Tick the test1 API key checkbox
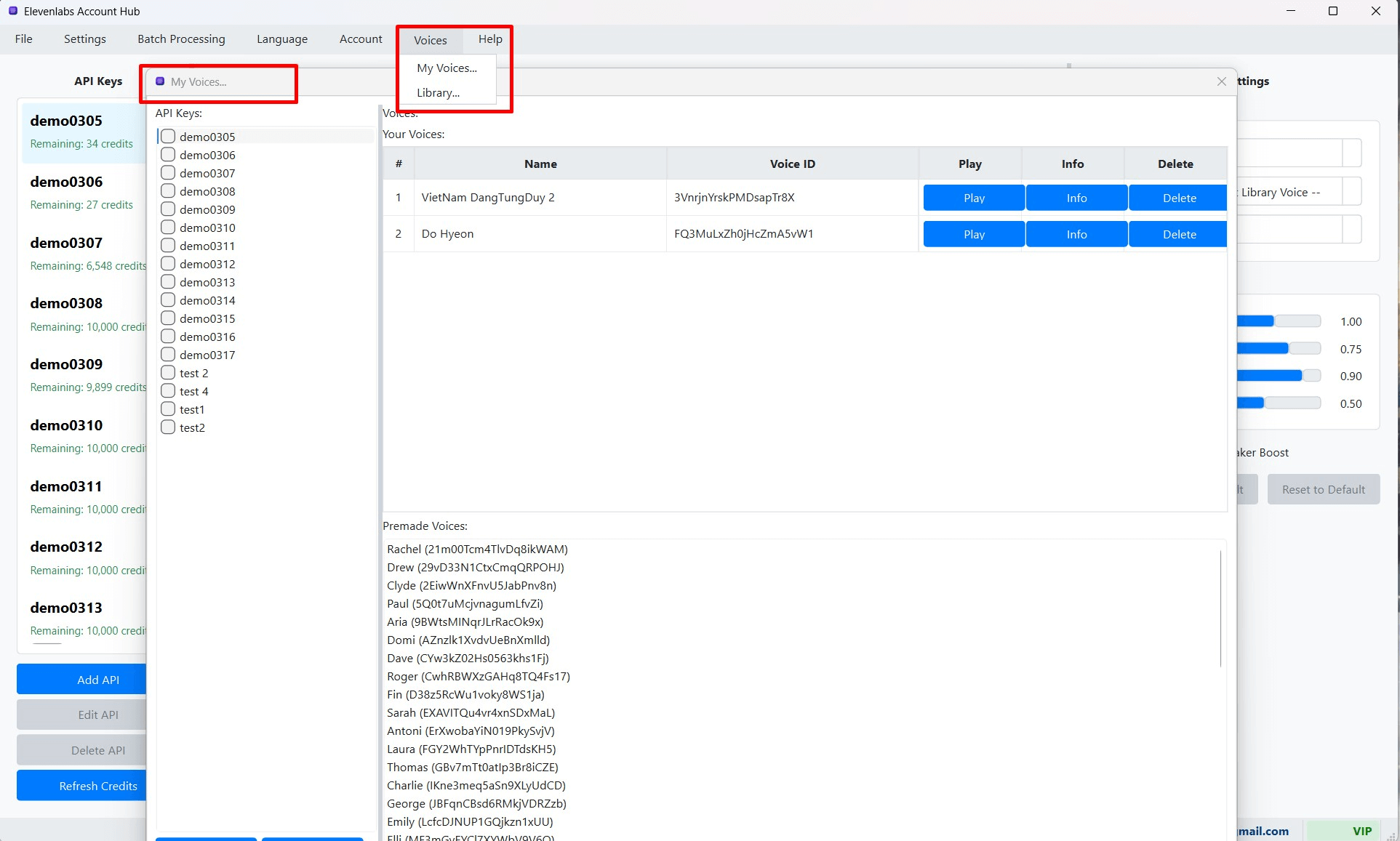Viewport: 1400px width, 841px height. [x=168, y=409]
